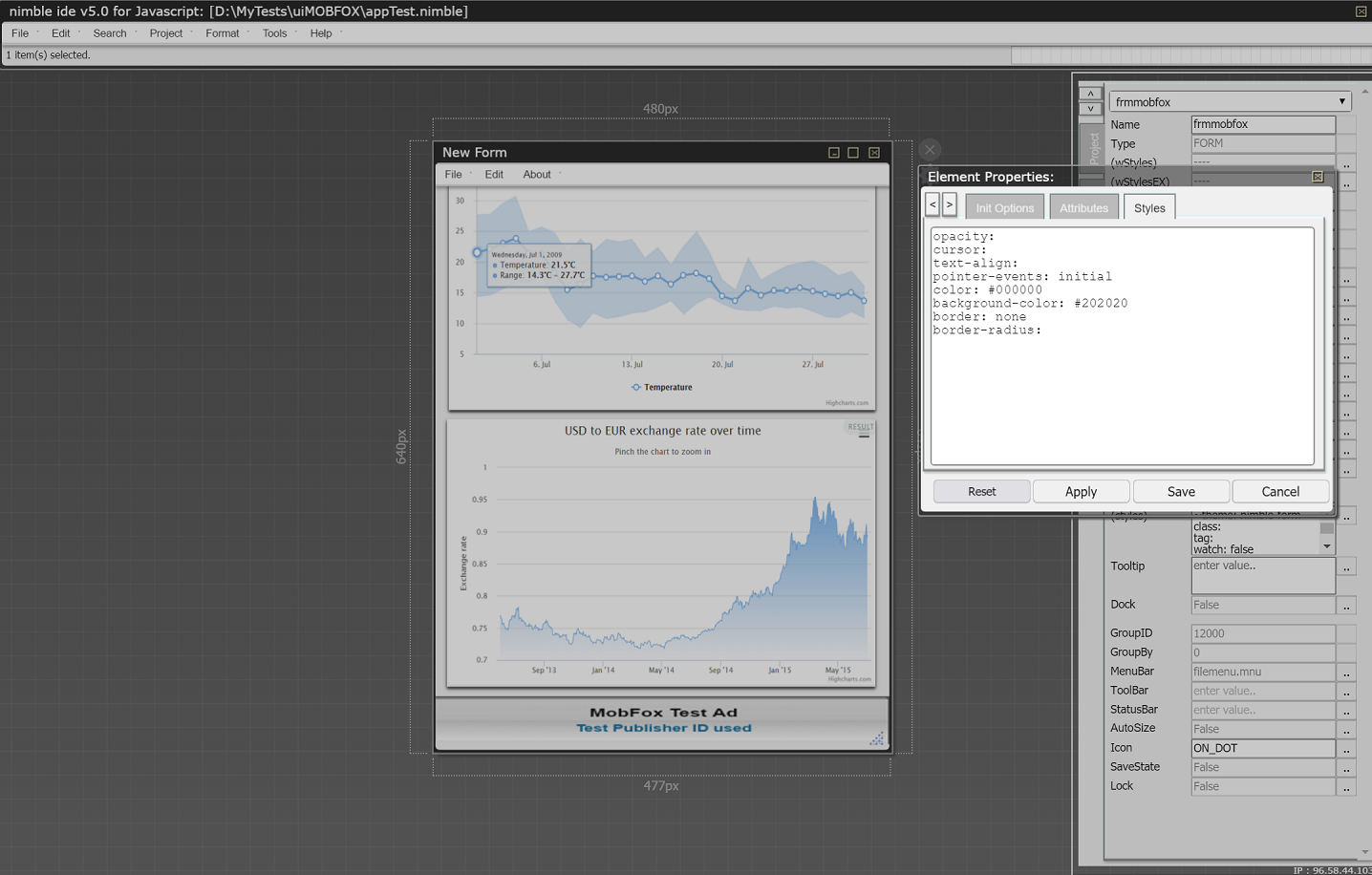The image size is (1372, 875).
Task: Close the nimble ide main window
Action: point(1361,11)
